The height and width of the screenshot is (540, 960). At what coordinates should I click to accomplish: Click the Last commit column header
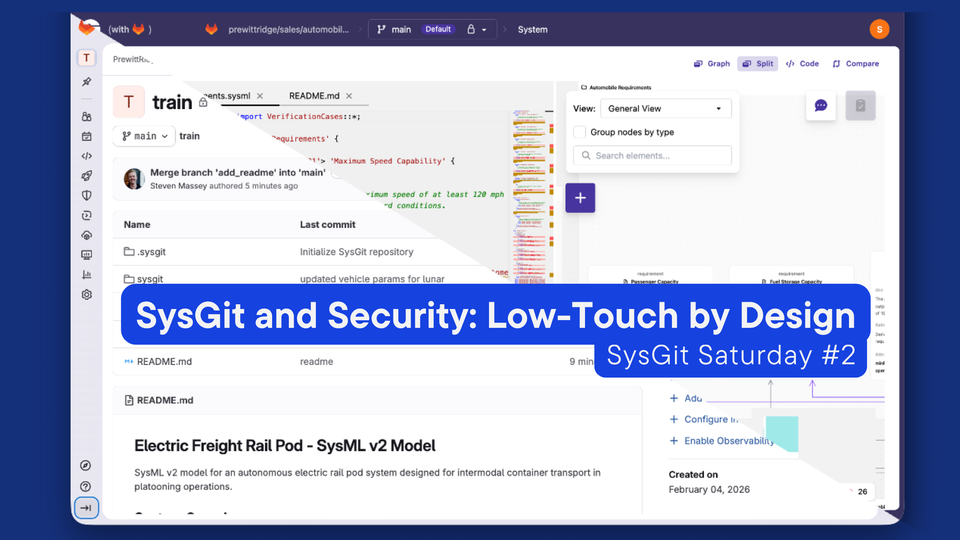point(328,225)
